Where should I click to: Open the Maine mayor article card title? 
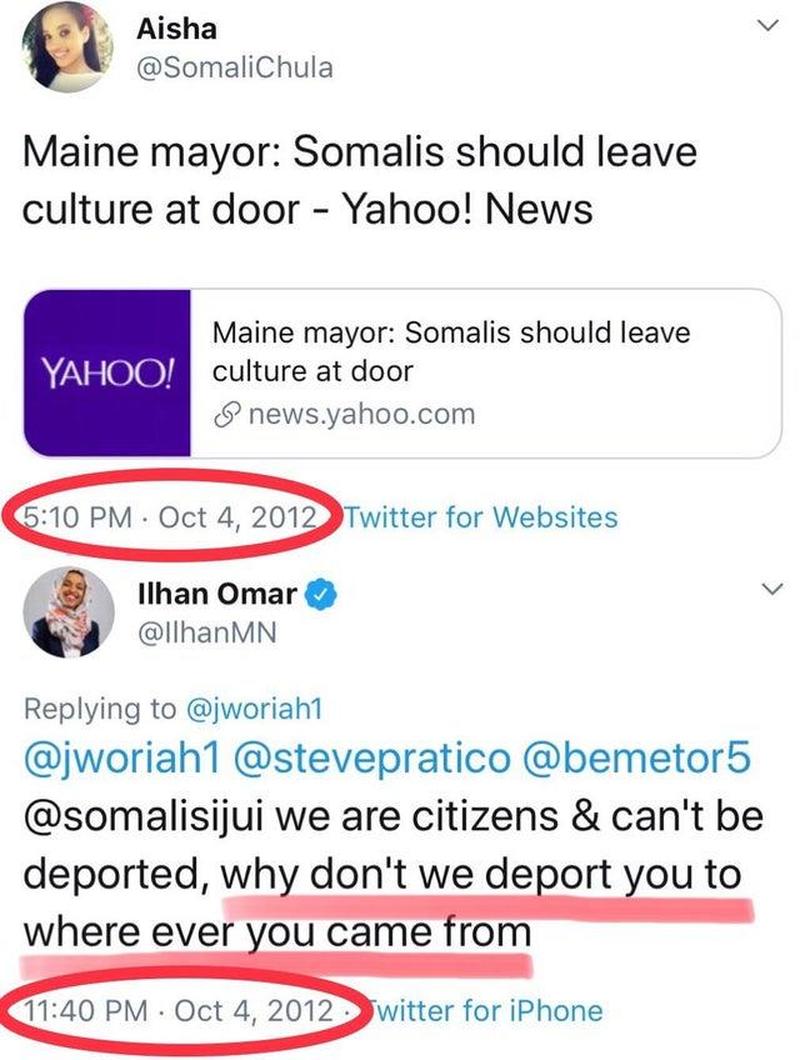click(x=451, y=352)
